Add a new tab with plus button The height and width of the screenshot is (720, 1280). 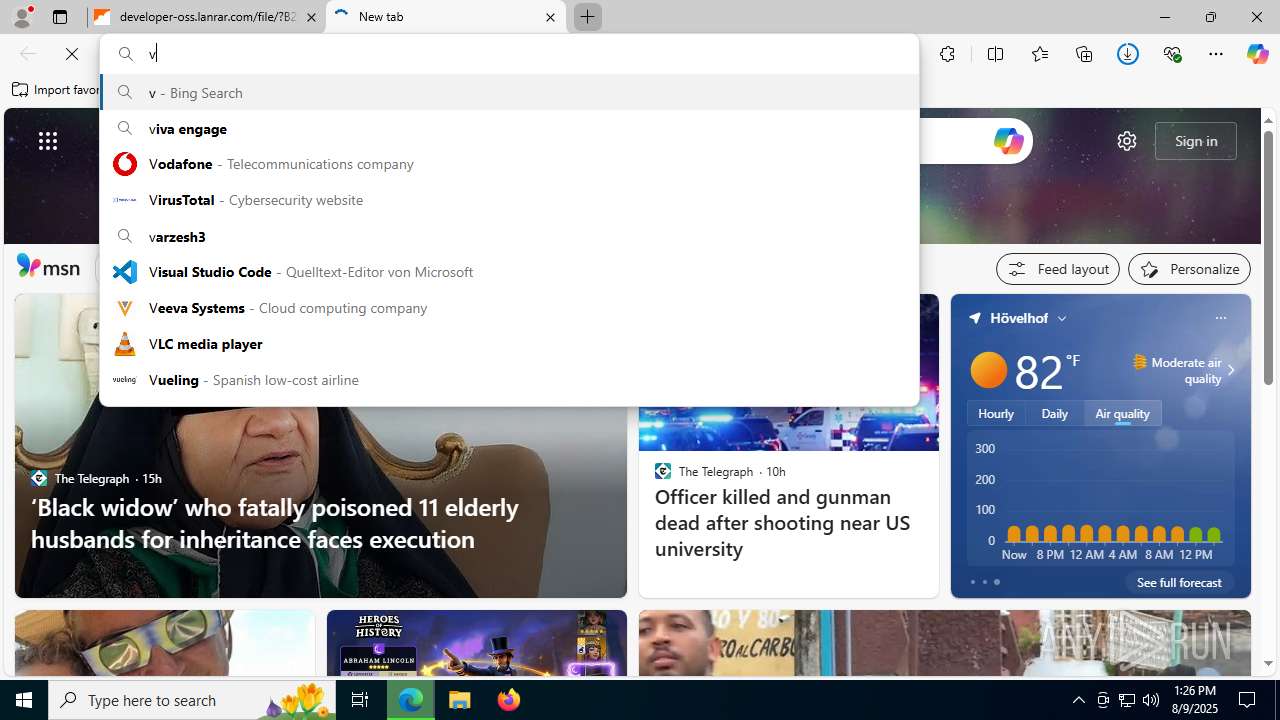587,17
